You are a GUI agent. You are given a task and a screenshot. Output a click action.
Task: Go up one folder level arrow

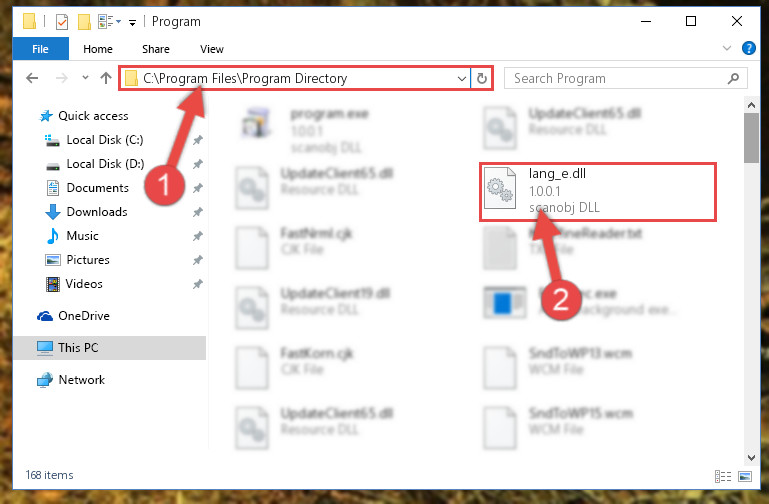click(106, 78)
